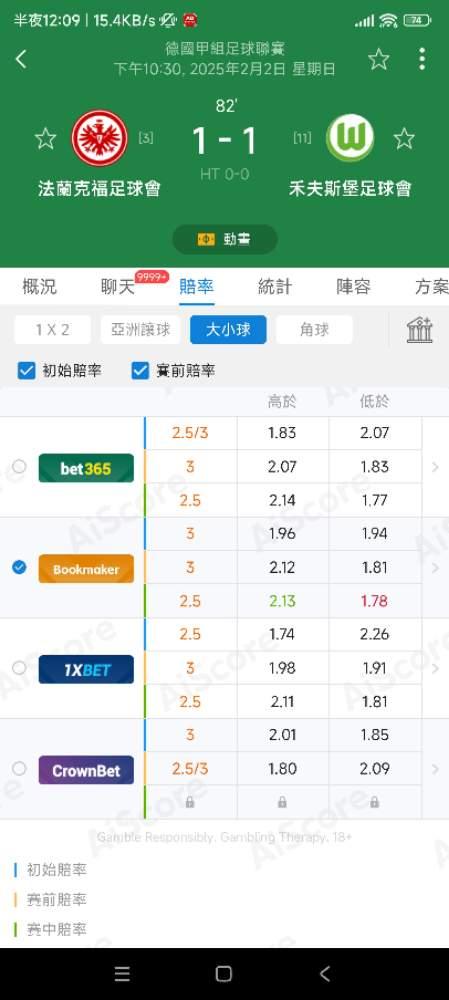Switch to the 聊天 tab
This screenshot has width=449, height=1000.
118,287
